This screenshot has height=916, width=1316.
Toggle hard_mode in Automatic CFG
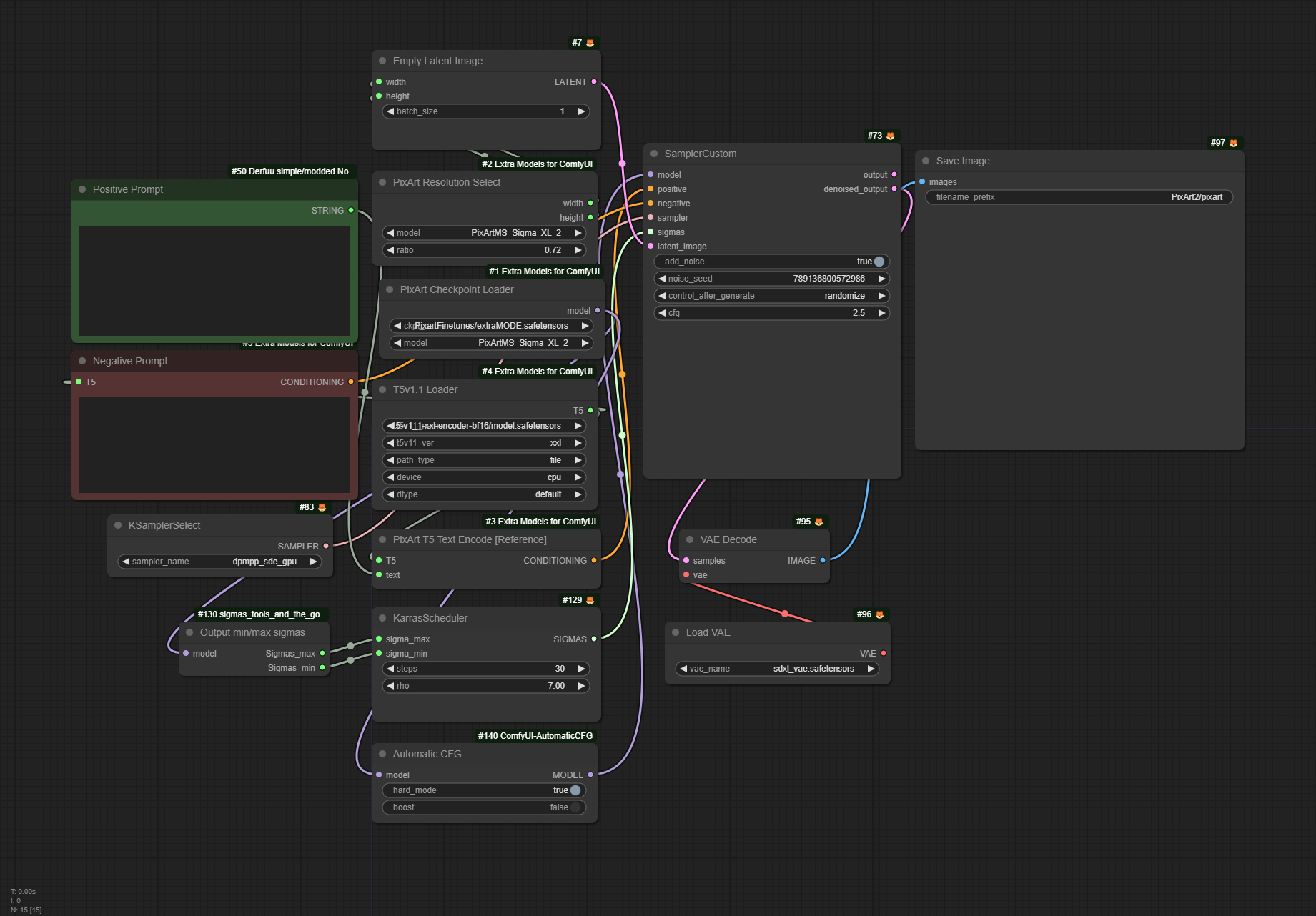click(575, 790)
